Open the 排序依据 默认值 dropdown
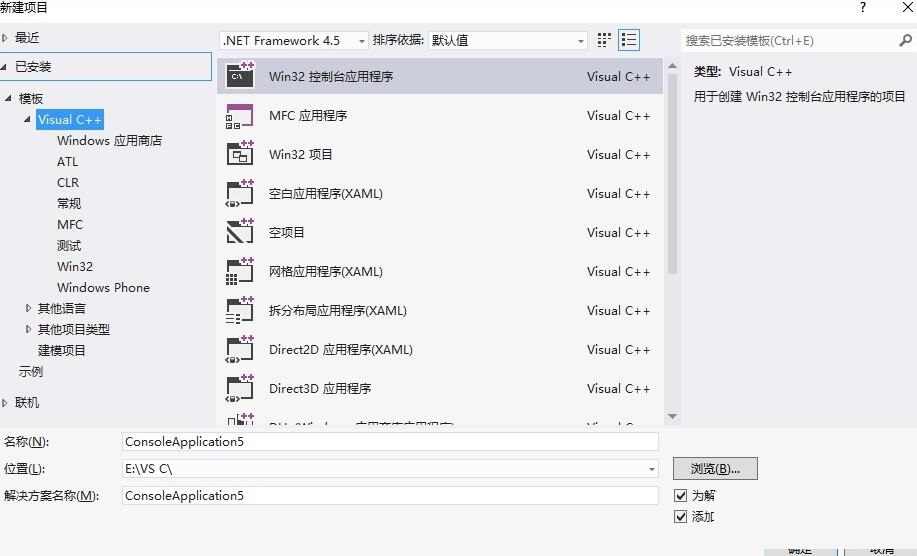The image size is (917, 556). [508, 40]
